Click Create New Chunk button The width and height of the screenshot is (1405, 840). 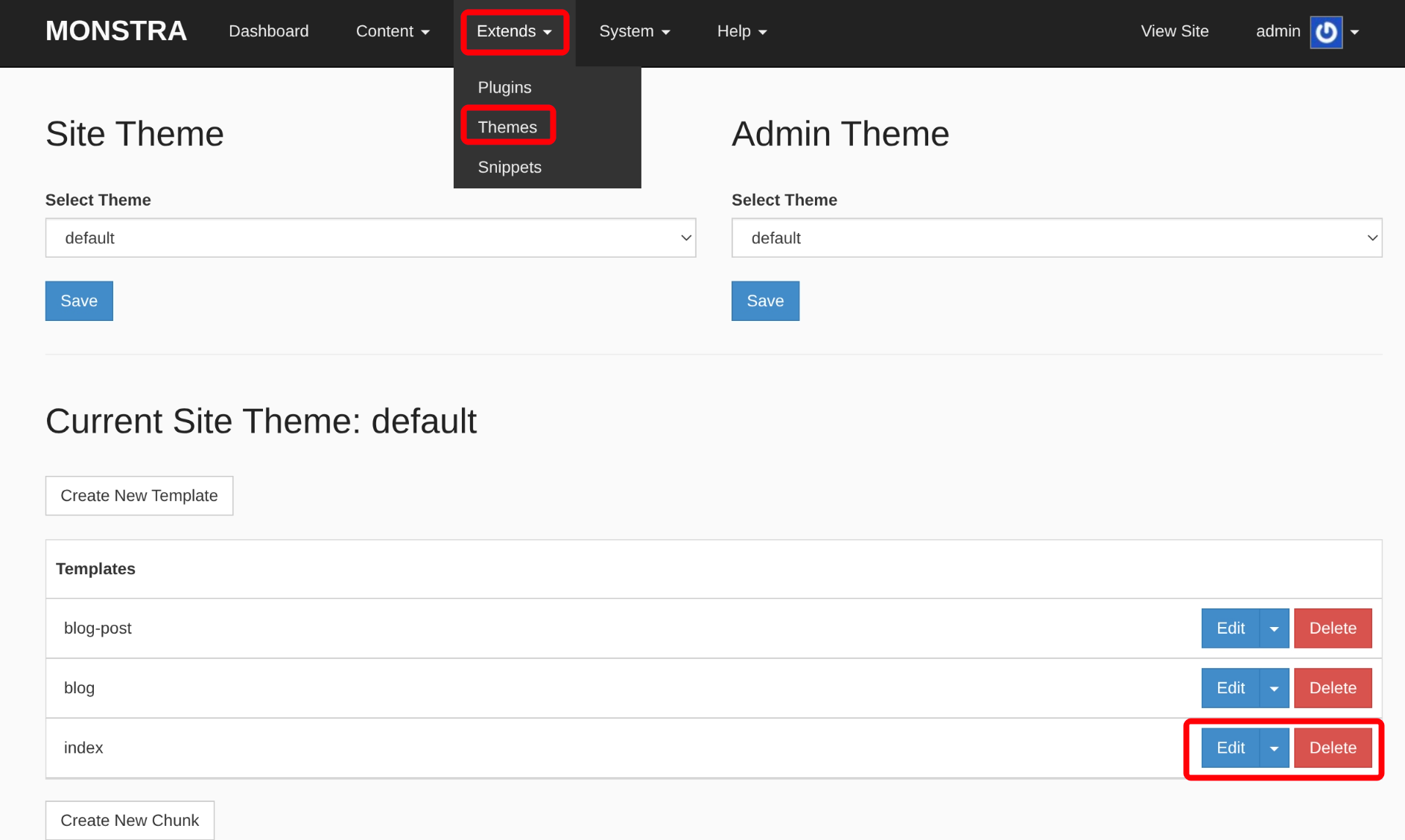coord(130,821)
